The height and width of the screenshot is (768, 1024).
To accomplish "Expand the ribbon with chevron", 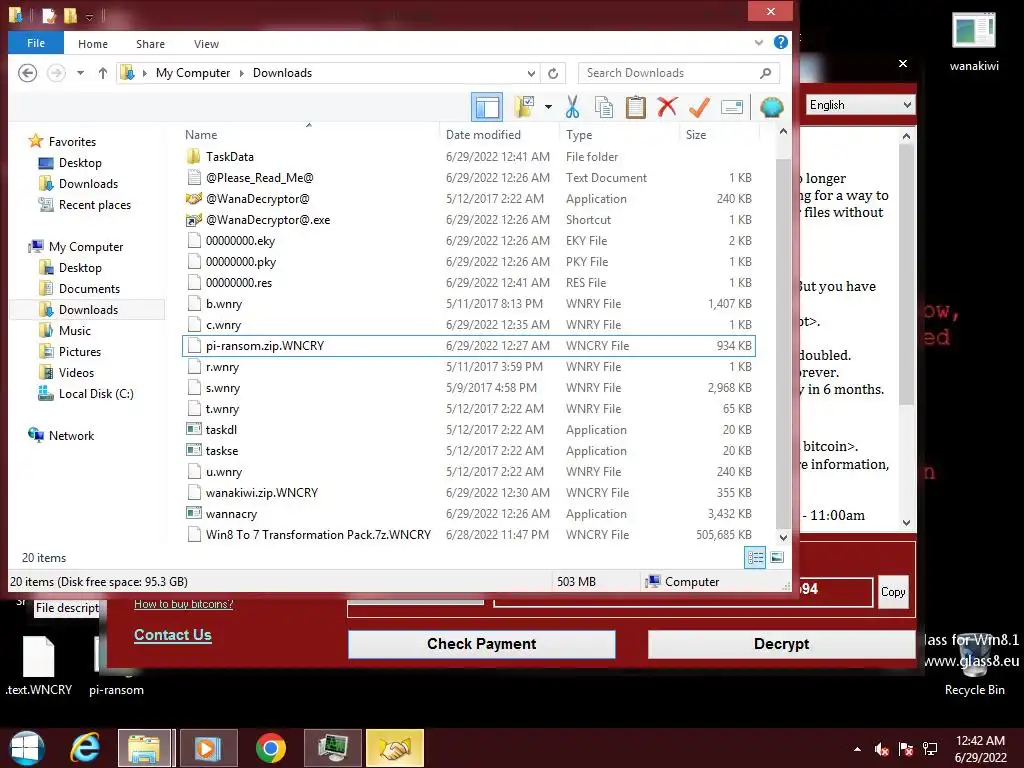I will (758, 43).
